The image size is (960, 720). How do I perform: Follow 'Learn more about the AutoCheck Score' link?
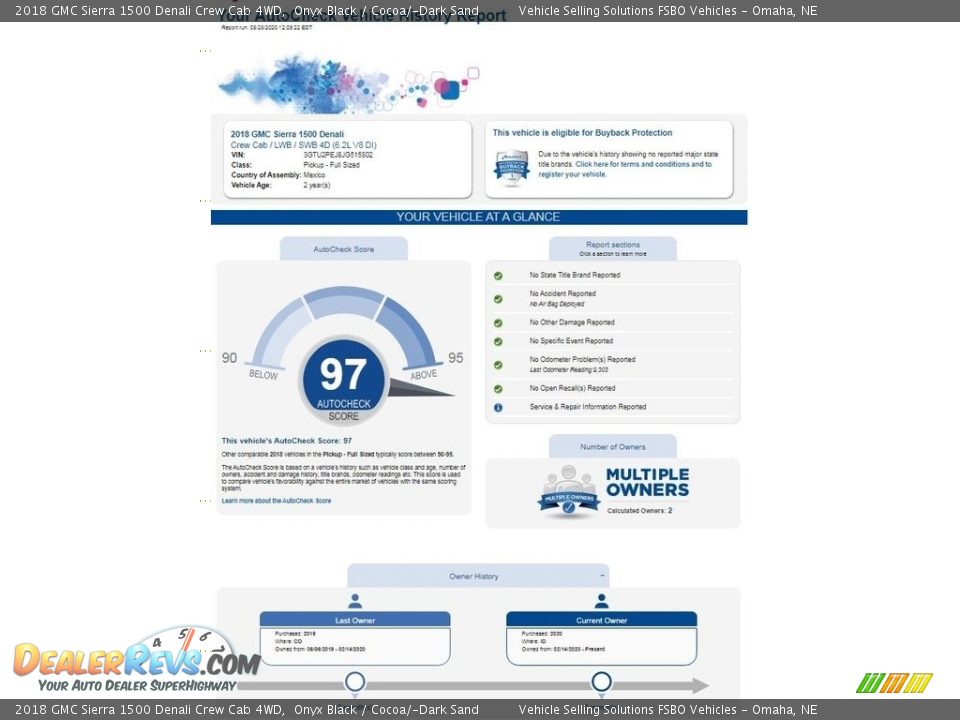276,501
